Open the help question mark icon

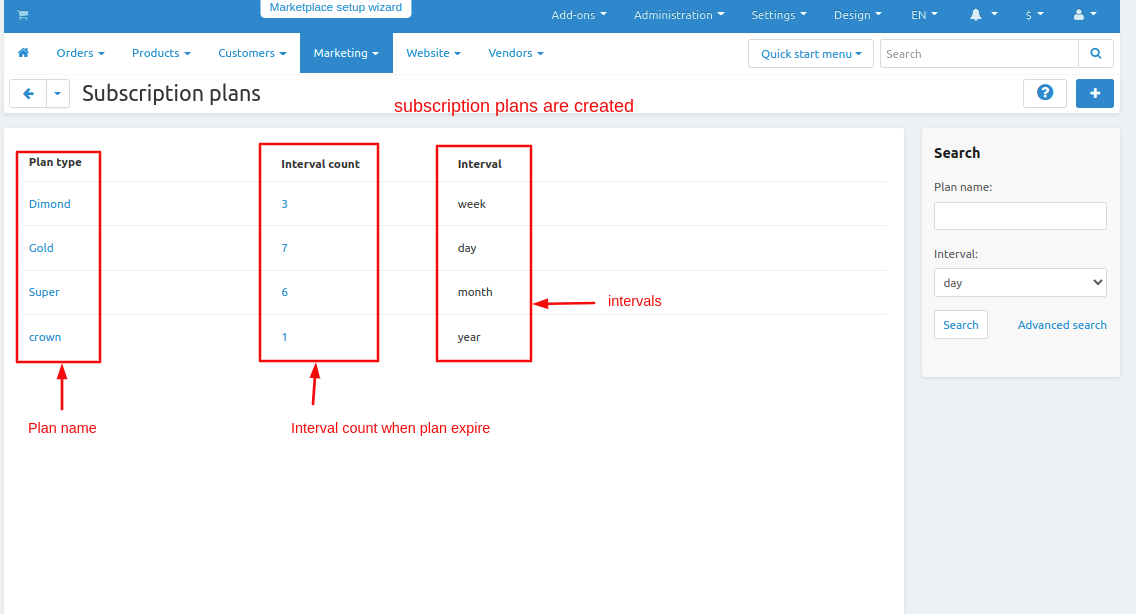point(1045,93)
